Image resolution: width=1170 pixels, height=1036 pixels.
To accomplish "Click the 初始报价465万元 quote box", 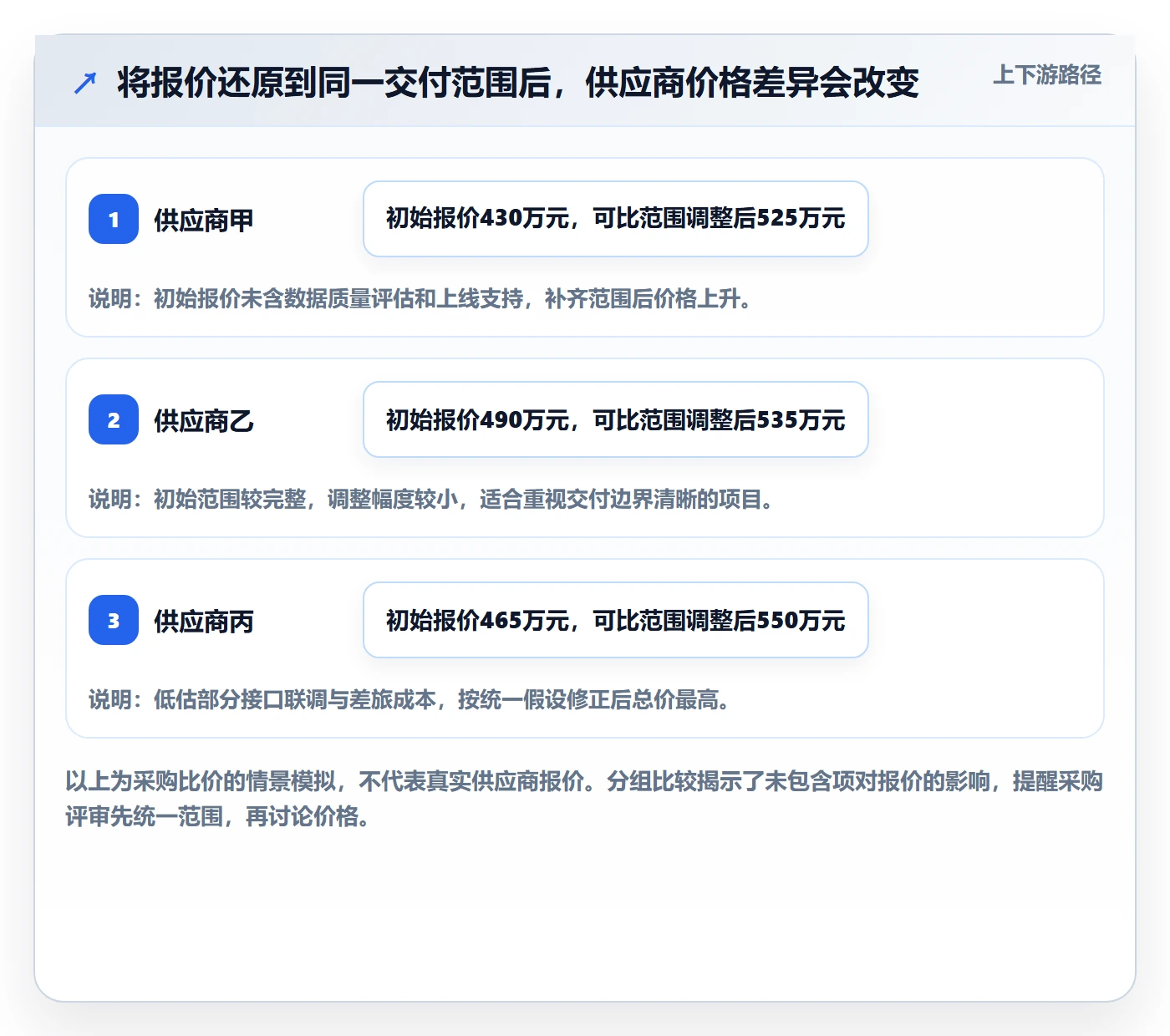I will click(x=616, y=620).
